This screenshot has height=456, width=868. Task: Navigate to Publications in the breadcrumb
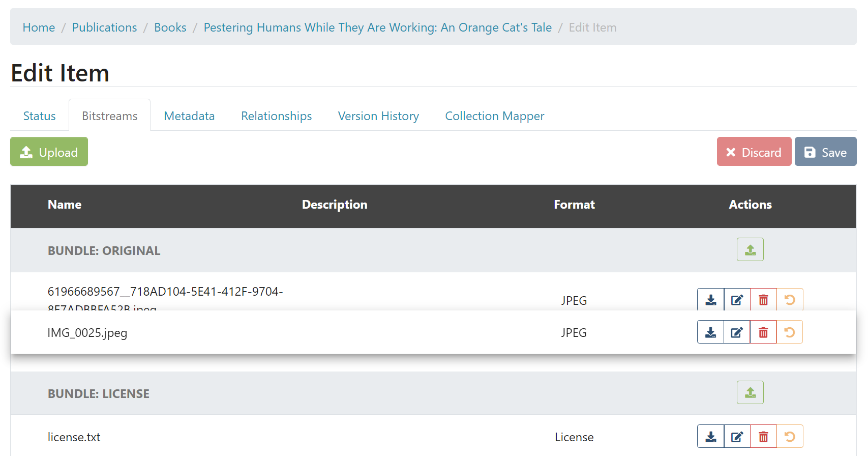click(x=104, y=27)
